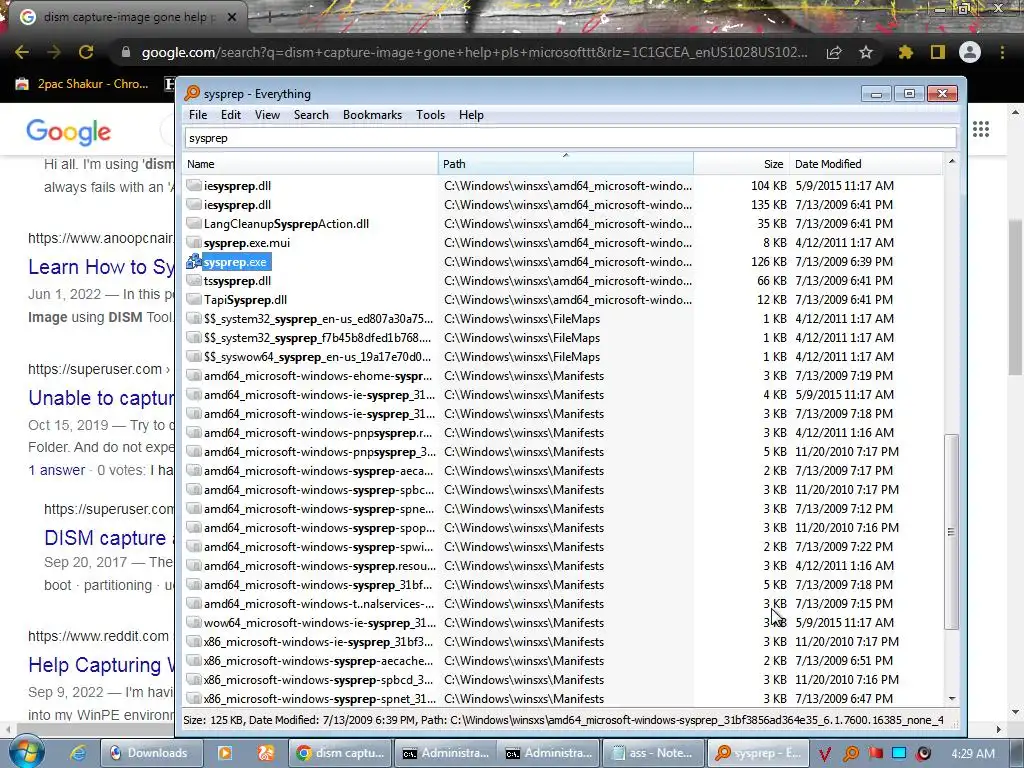
Task: Click the tssysprep.dll file icon
Action: [x=193, y=281]
